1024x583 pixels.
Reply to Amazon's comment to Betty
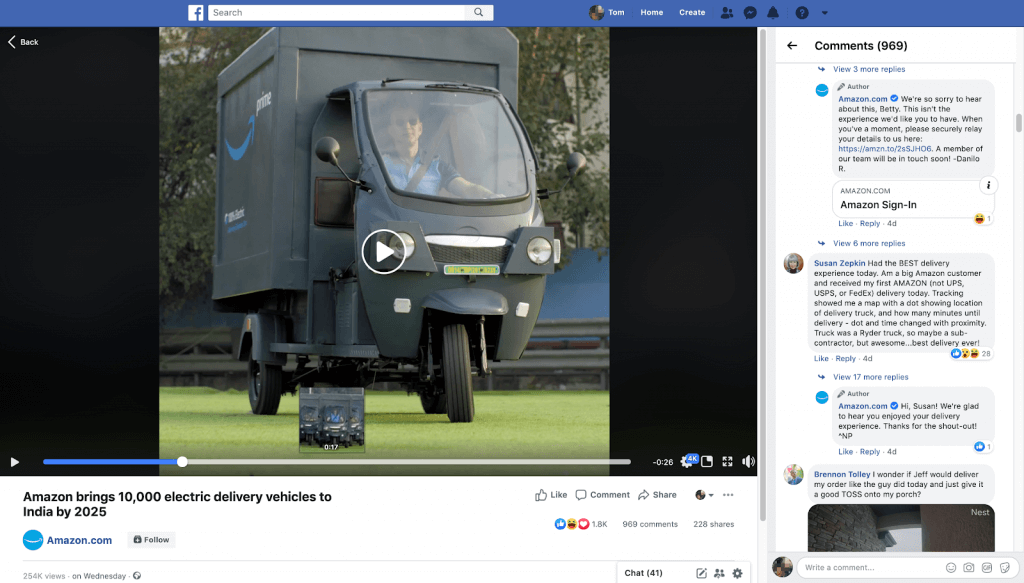pyautogui.click(x=870, y=223)
